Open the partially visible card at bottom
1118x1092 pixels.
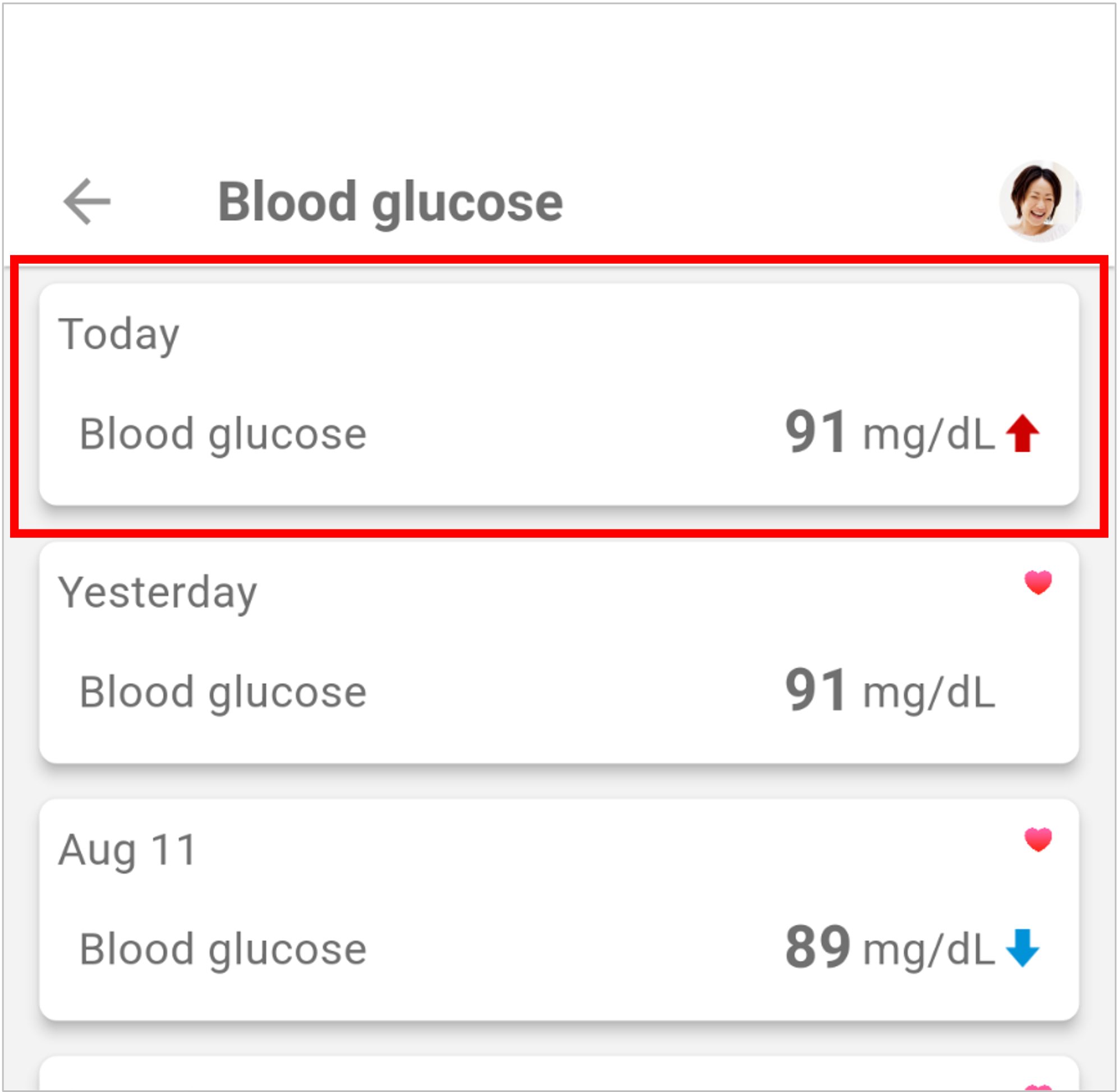559,1074
